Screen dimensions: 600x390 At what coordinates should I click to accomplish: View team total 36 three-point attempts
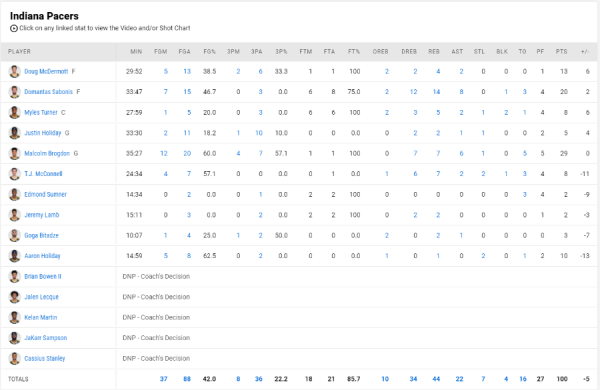(x=259, y=379)
